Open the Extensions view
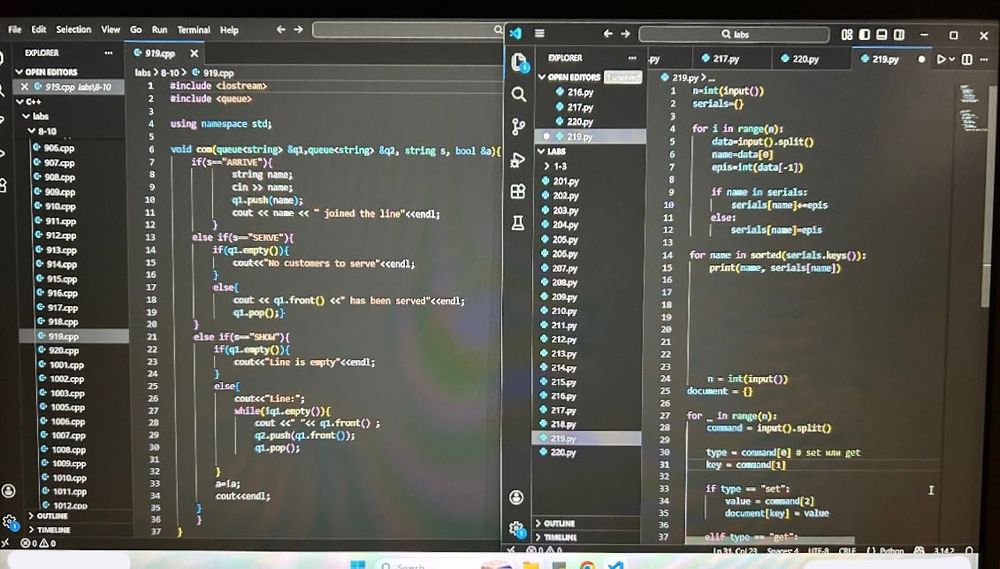 pos(518,191)
